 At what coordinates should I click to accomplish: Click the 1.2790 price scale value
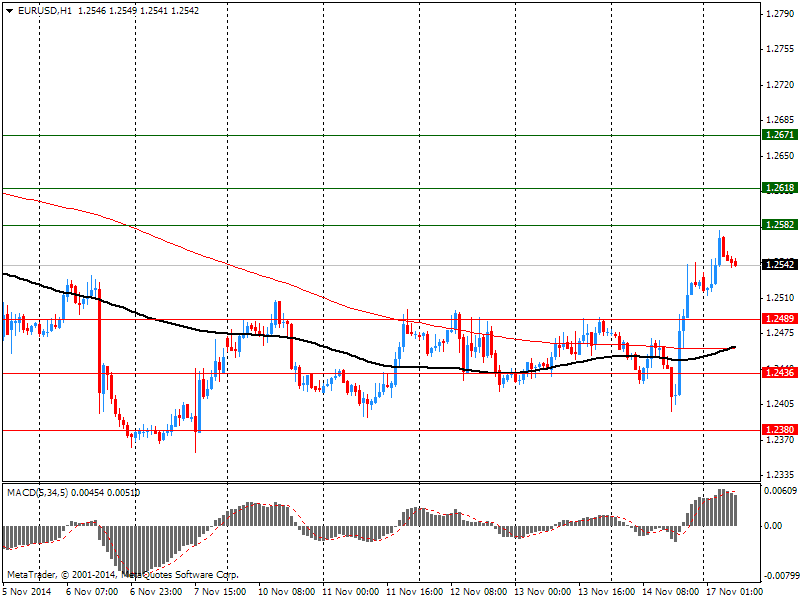coord(781,14)
